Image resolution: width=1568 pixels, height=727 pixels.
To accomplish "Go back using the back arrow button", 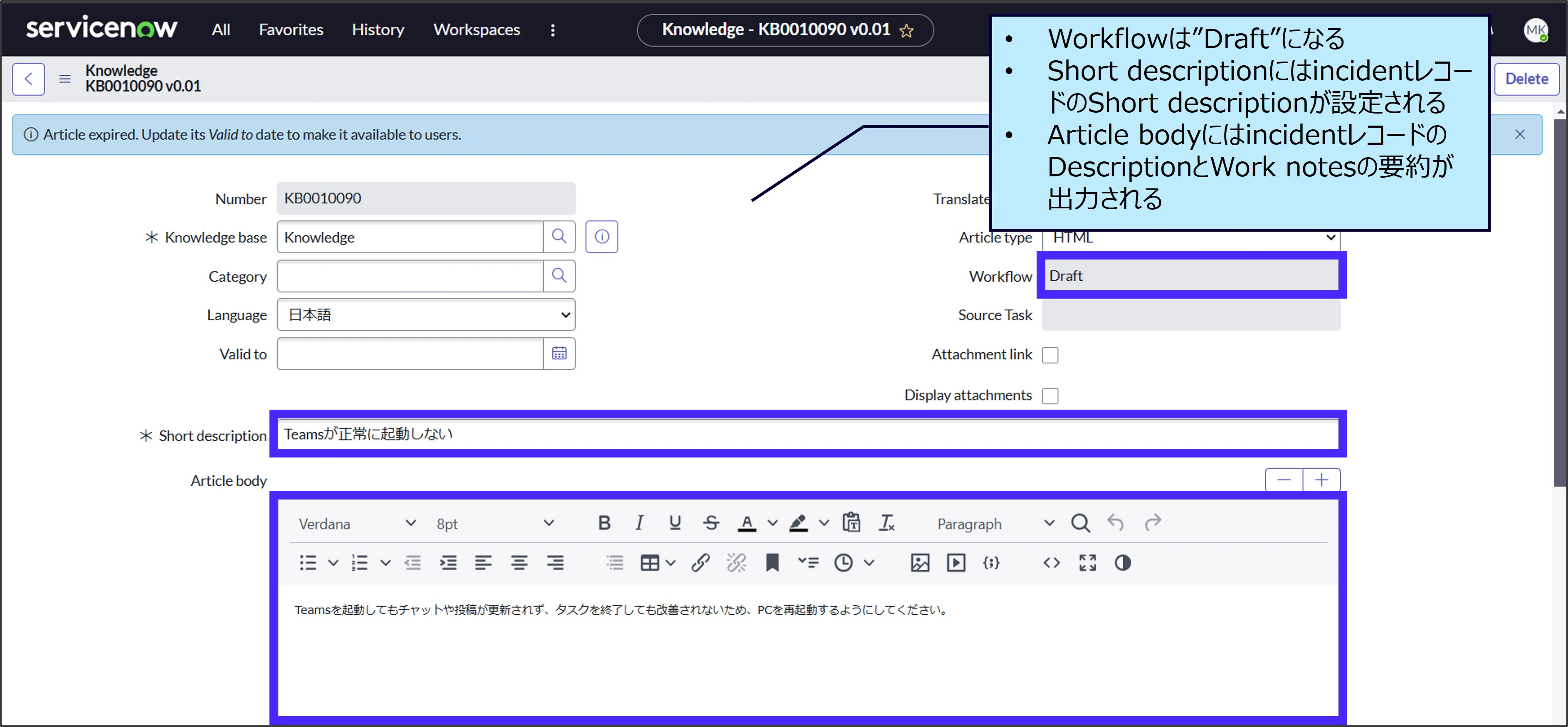I will tap(29, 79).
